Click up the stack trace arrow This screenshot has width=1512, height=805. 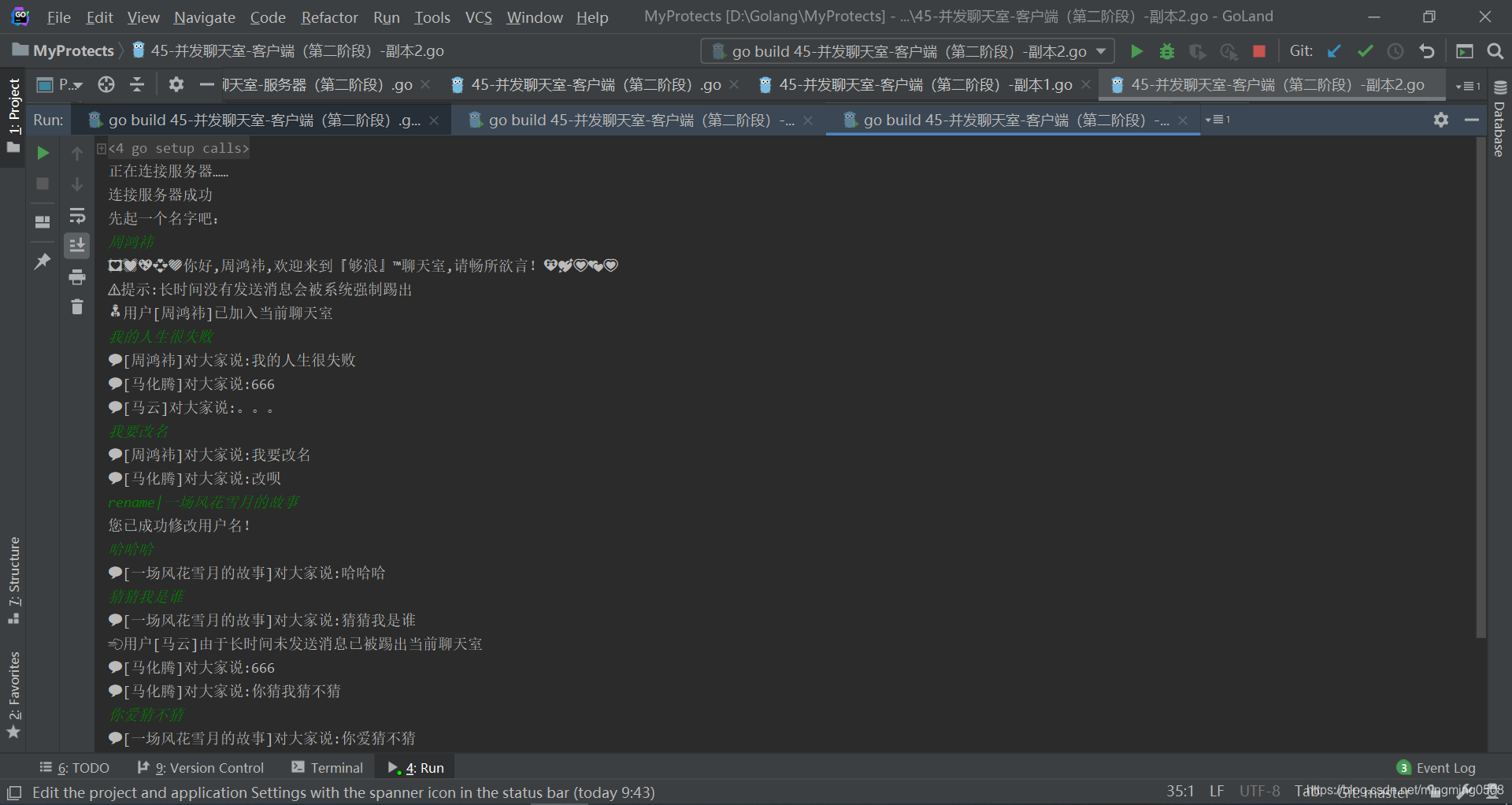pyautogui.click(x=77, y=153)
